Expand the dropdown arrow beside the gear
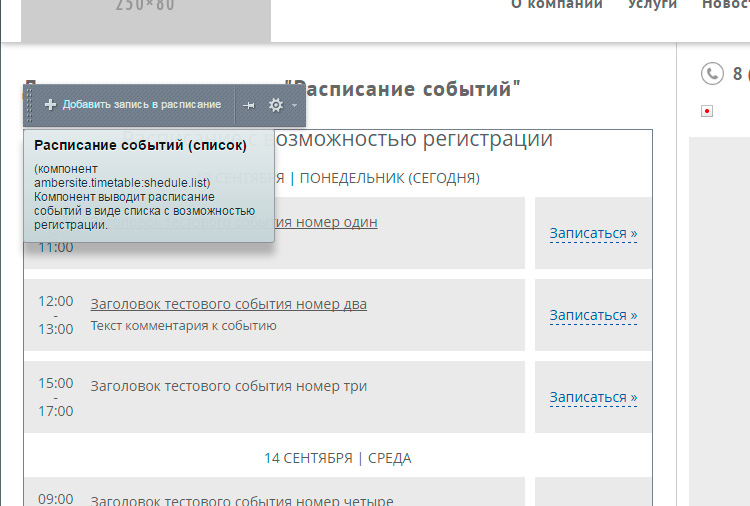Screen dimensions: 750x506 click(294, 105)
